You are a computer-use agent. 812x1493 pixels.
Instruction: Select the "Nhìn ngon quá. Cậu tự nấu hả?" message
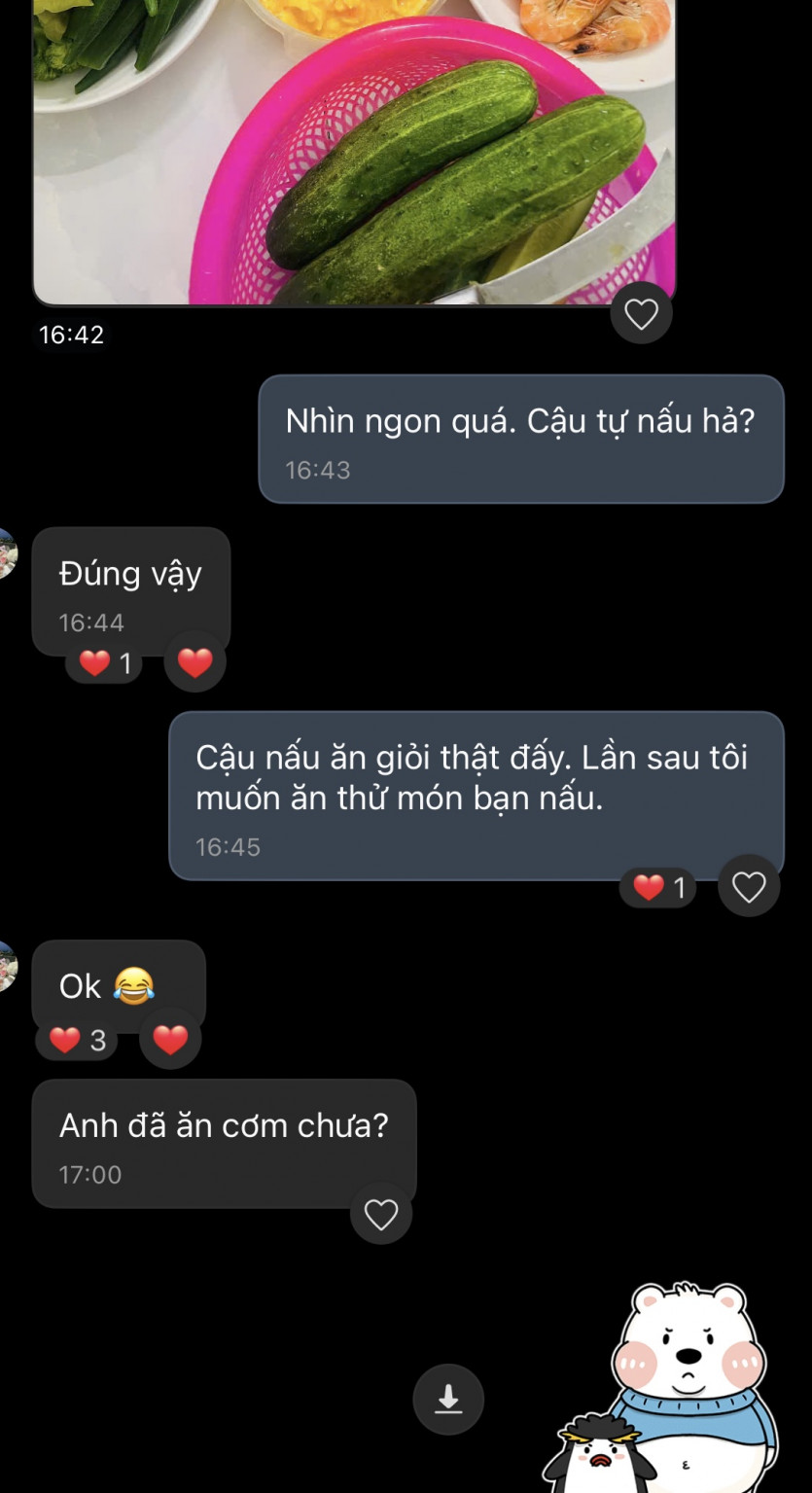point(520,439)
